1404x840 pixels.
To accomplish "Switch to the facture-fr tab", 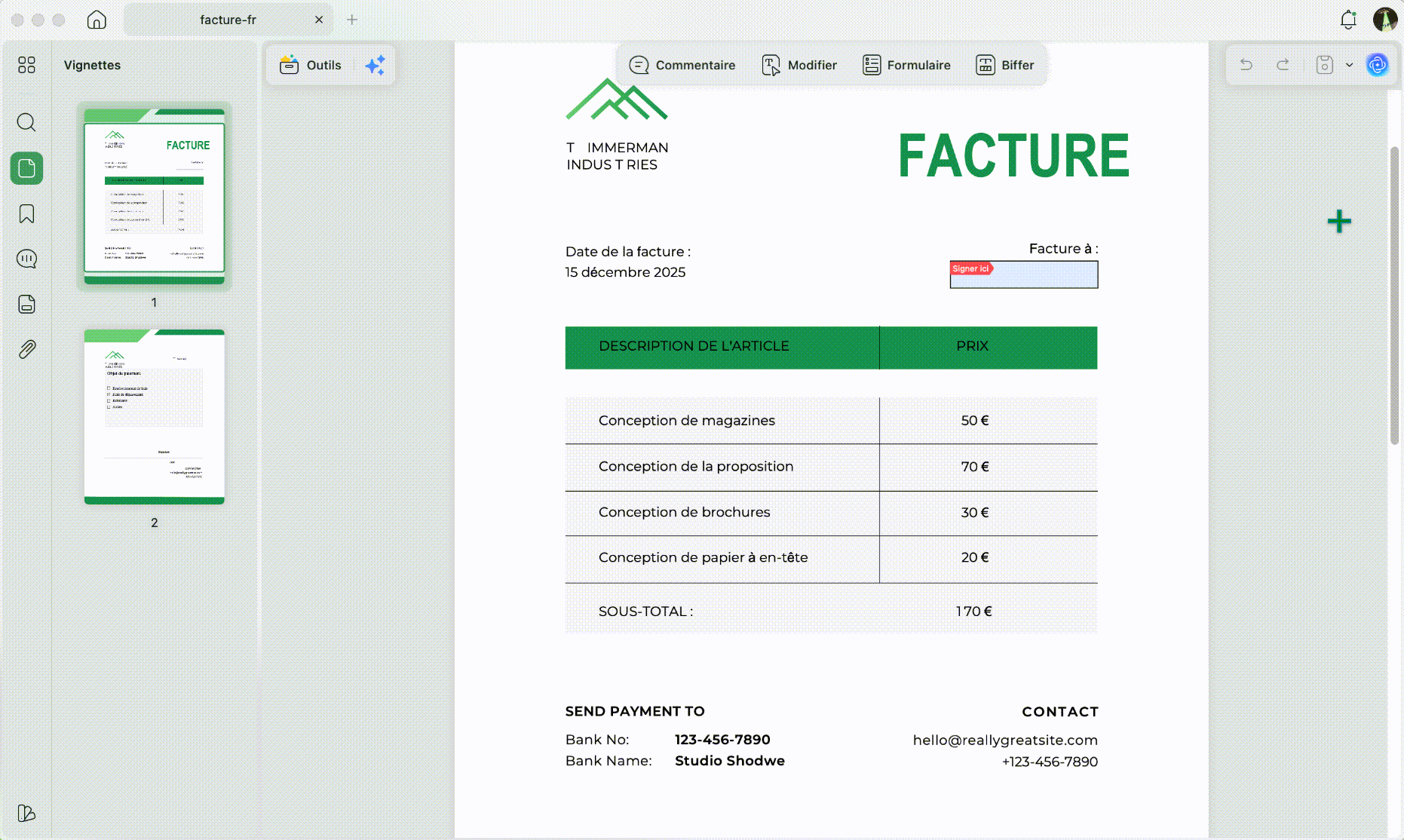I will coord(228,20).
